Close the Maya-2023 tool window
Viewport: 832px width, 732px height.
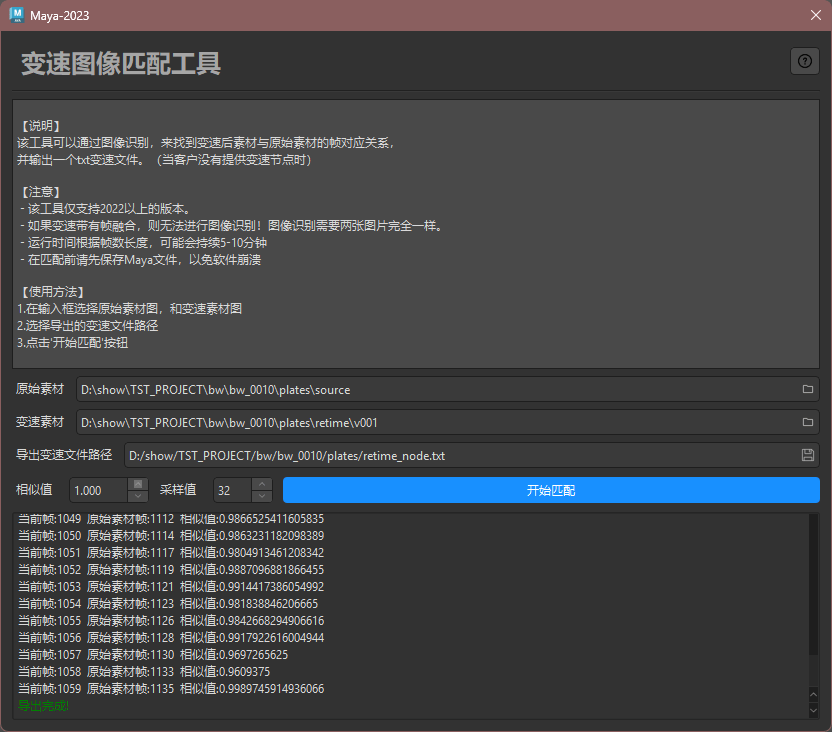814,14
